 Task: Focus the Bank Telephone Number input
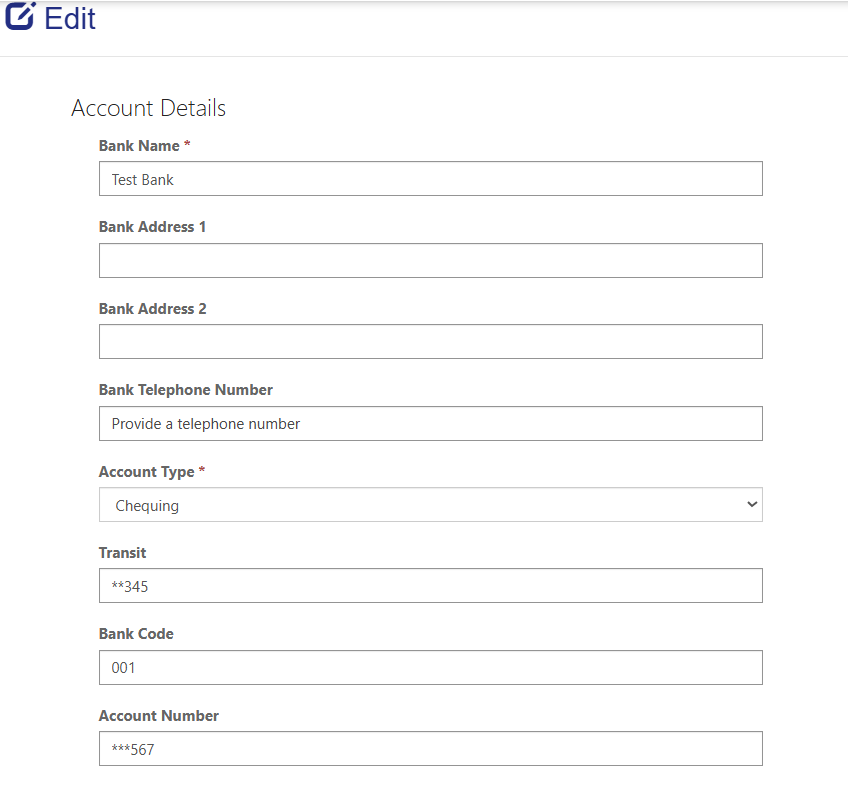pyautogui.click(x=430, y=423)
